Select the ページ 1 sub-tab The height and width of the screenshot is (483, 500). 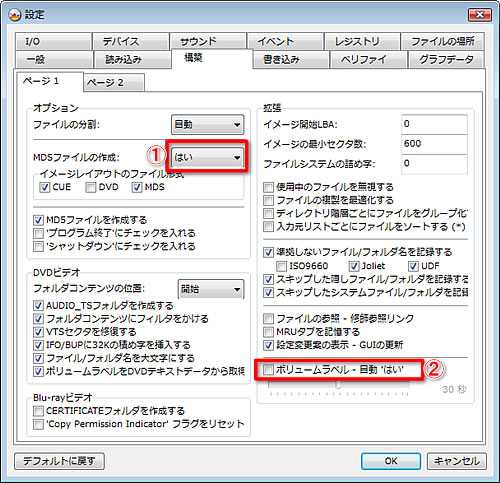tap(49, 81)
